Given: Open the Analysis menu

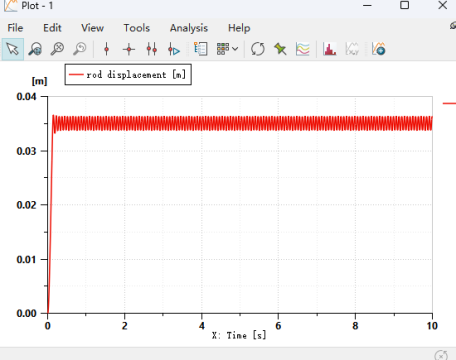Looking at the screenshot, I should click(x=189, y=28).
